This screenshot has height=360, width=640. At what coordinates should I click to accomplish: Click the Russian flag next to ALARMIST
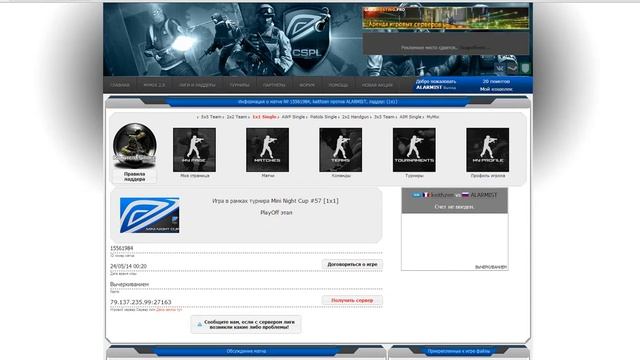click(x=465, y=195)
